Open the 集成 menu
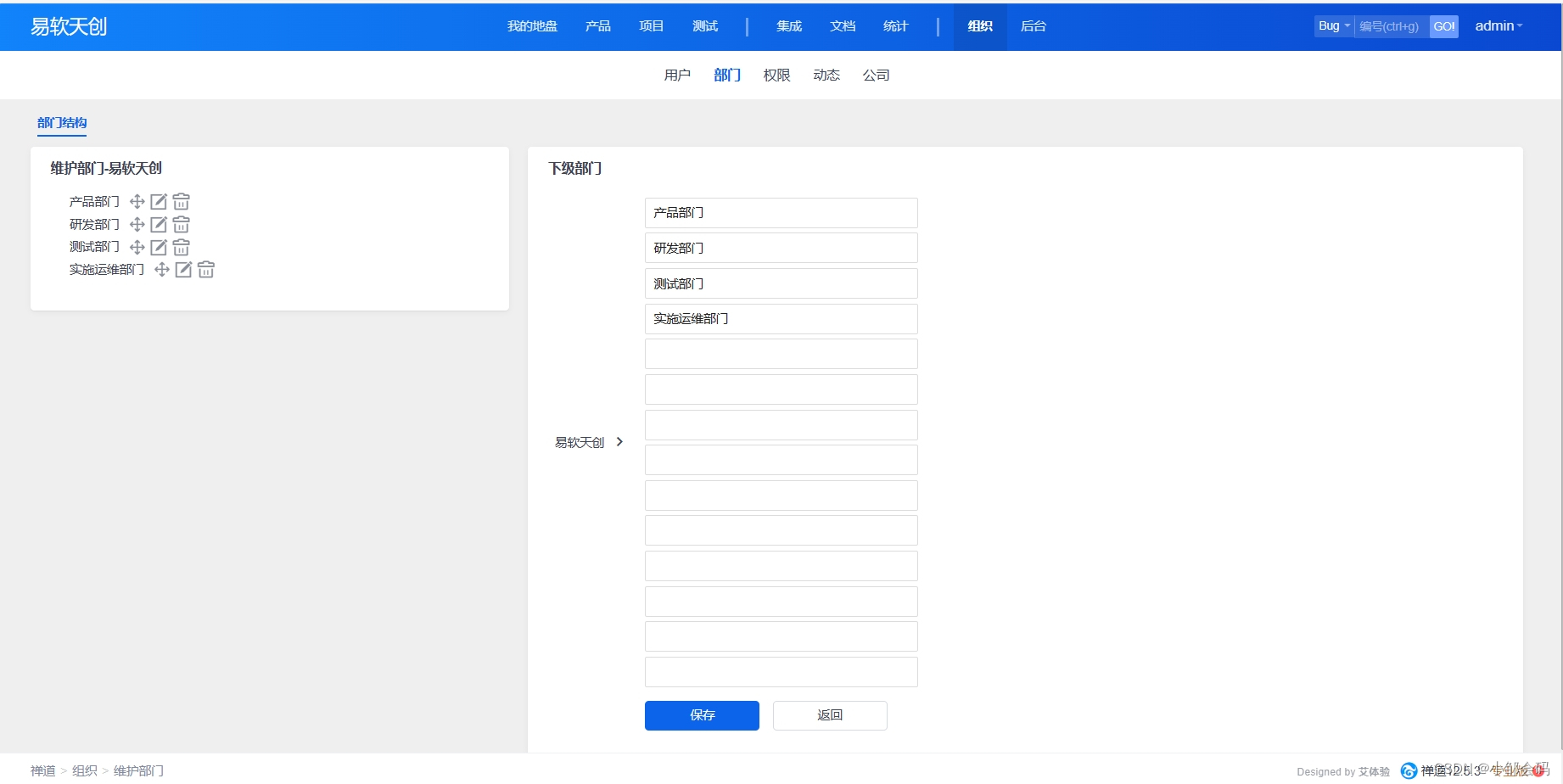This screenshot has width=1563, height=784. (x=788, y=26)
